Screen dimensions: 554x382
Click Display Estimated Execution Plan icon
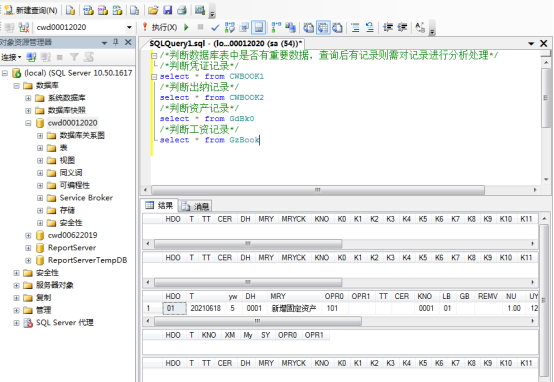[230, 27]
